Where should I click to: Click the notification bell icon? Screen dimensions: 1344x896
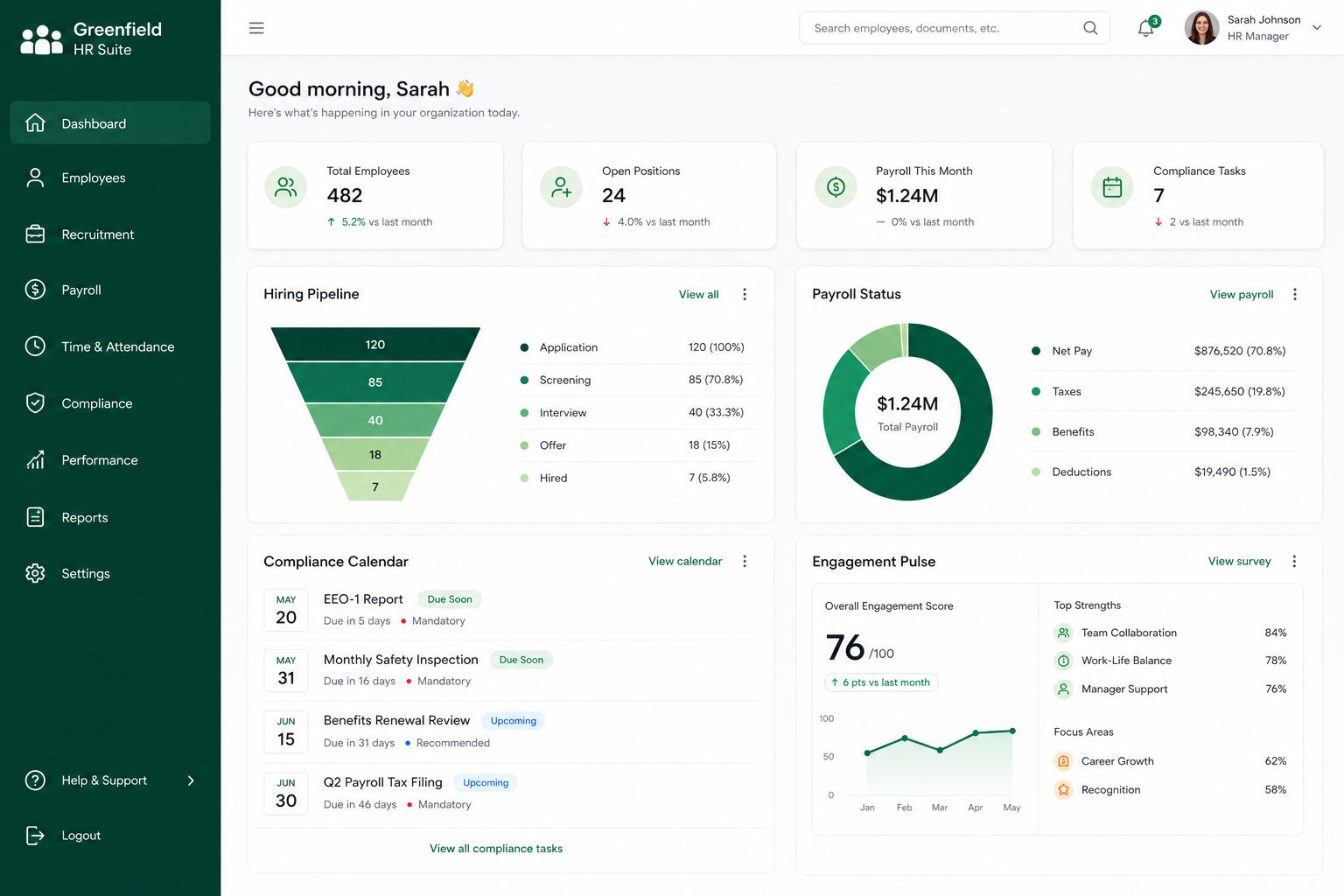[1145, 28]
